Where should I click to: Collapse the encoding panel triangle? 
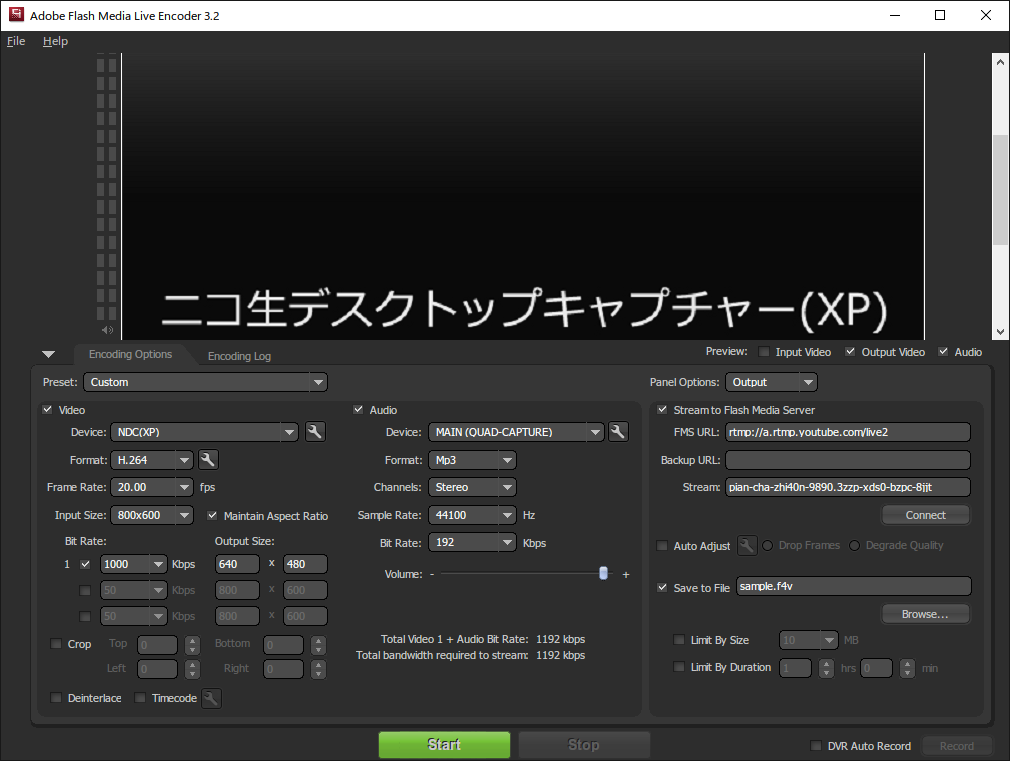(x=48, y=354)
